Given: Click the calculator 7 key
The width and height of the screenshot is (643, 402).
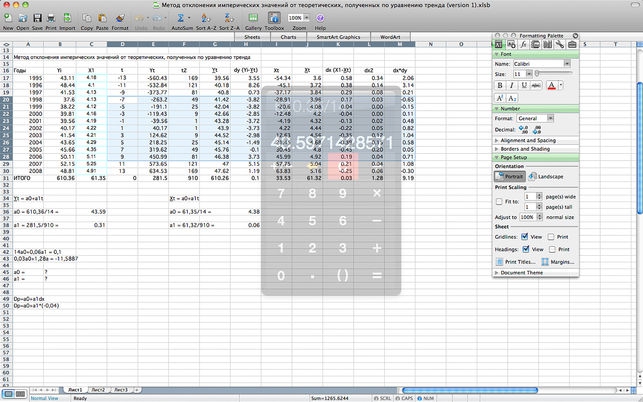Looking at the screenshot, I should point(281,193).
